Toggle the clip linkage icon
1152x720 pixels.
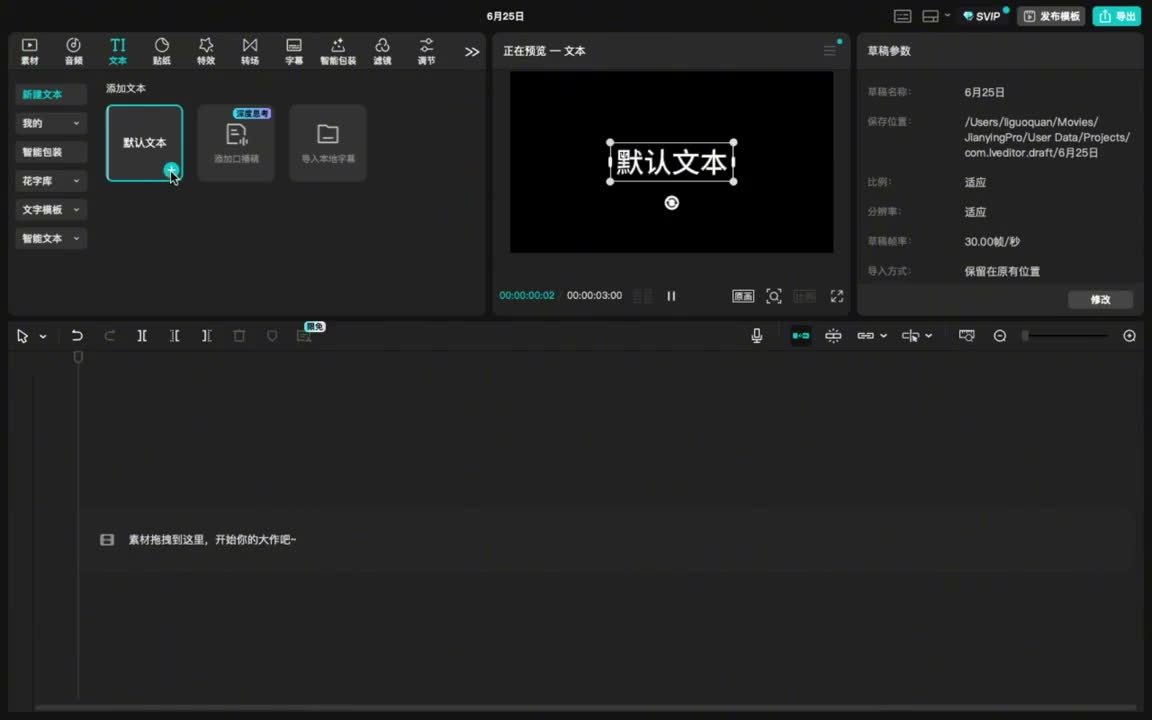coord(865,336)
